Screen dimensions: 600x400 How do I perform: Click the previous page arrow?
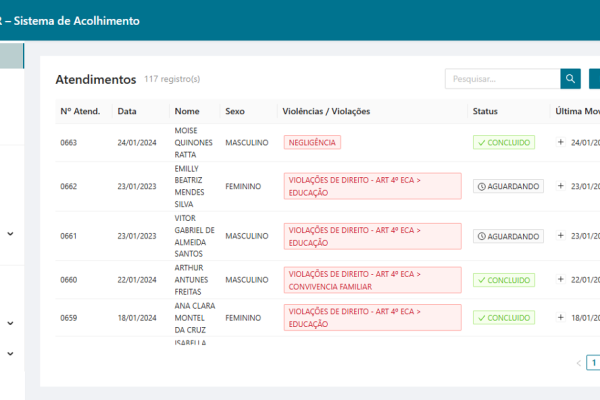coord(578,363)
